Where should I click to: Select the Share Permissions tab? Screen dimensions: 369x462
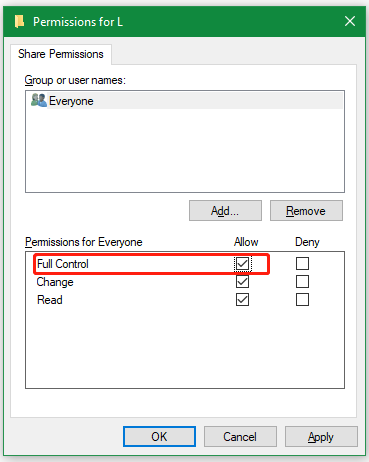point(61,54)
